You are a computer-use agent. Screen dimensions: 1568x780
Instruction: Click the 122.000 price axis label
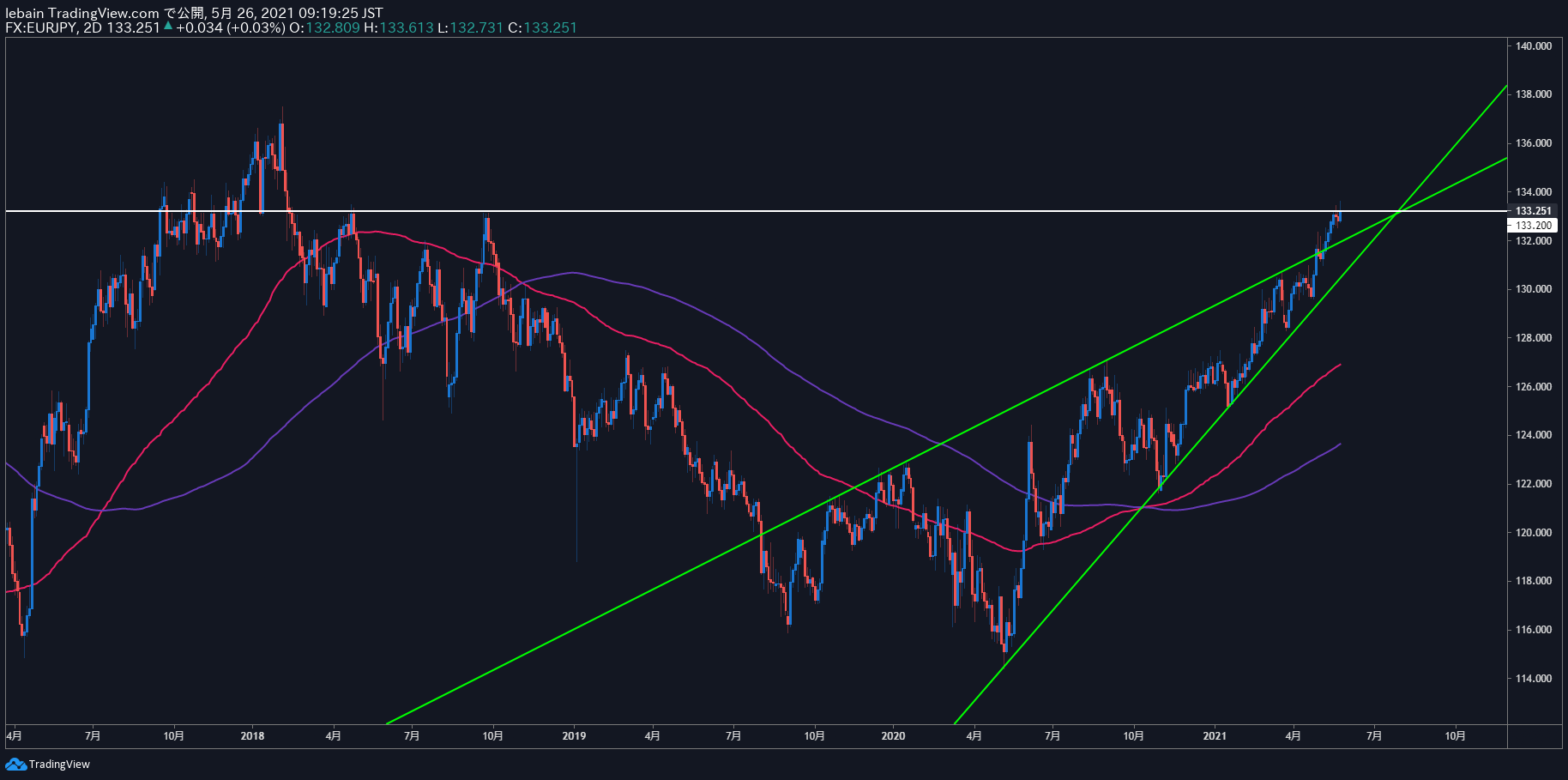(1534, 484)
